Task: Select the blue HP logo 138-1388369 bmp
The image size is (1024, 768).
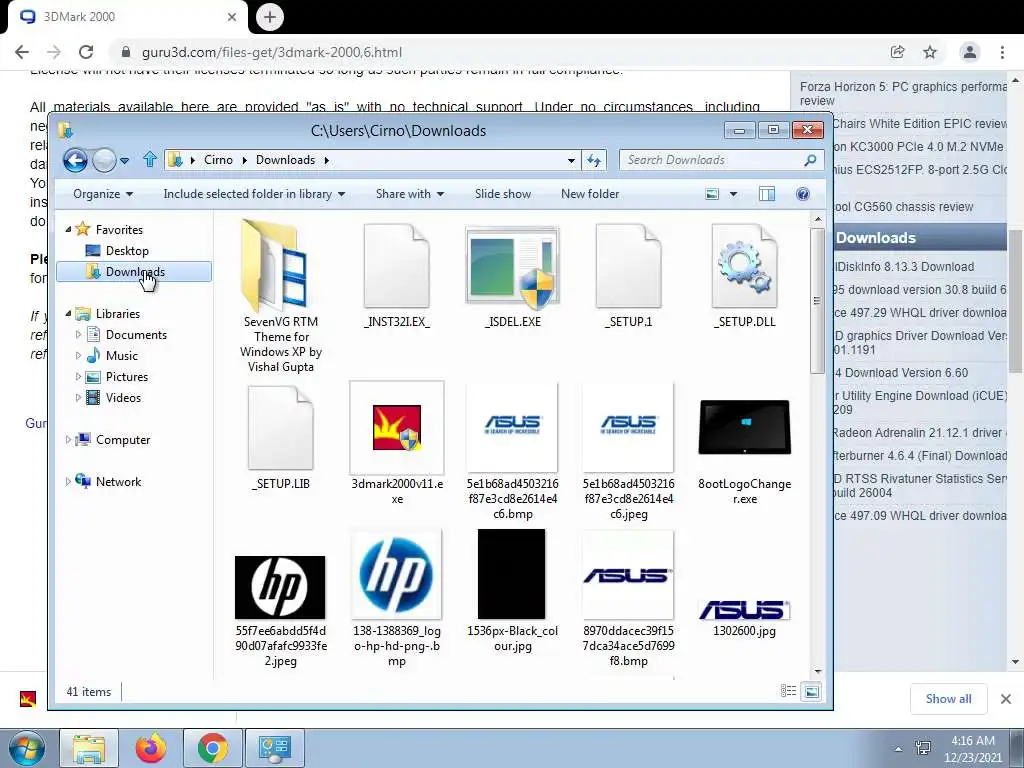Action: click(x=396, y=574)
